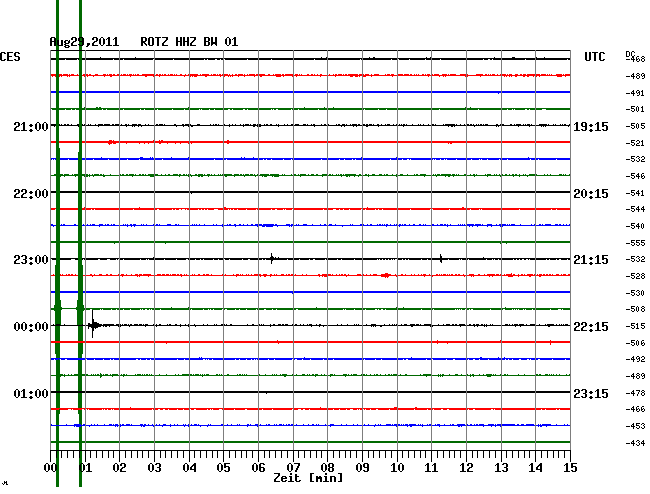Select the 01:00 local time label
The width and height of the screenshot is (650, 494).
[x=31, y=393]
